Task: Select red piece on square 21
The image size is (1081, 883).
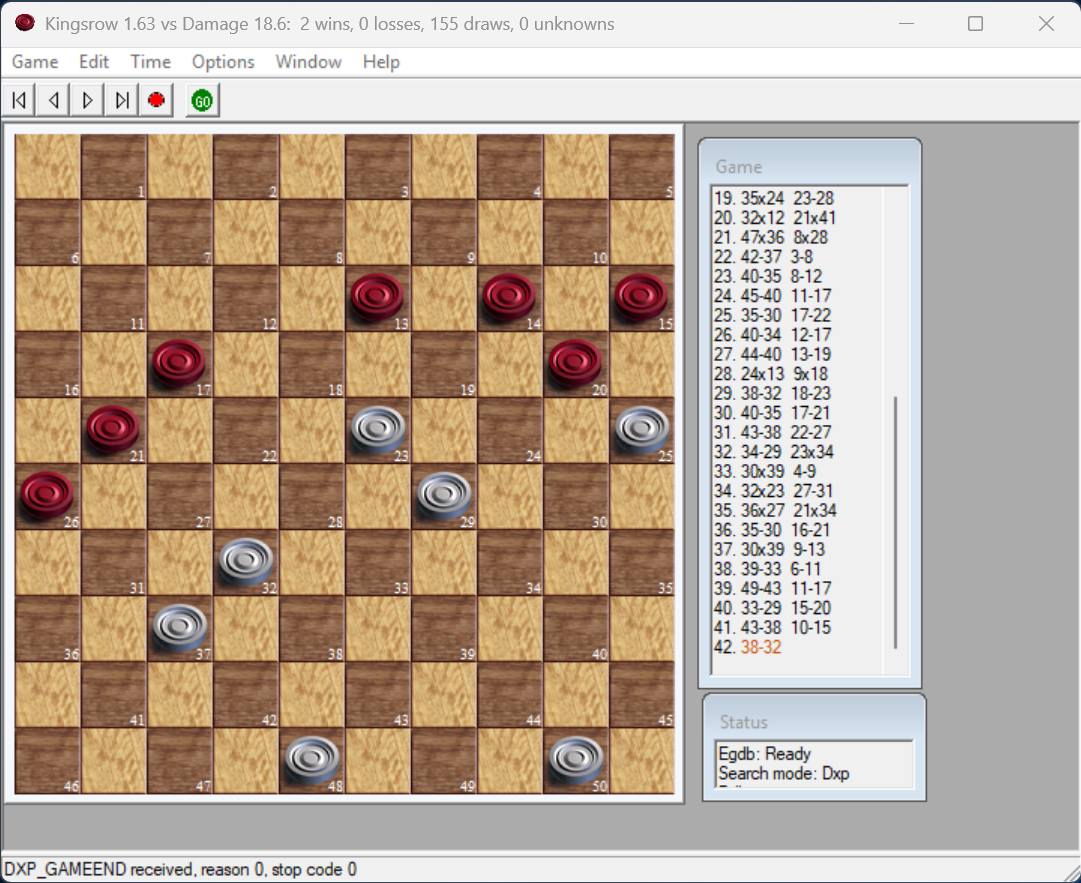Action: coord(113,429)
